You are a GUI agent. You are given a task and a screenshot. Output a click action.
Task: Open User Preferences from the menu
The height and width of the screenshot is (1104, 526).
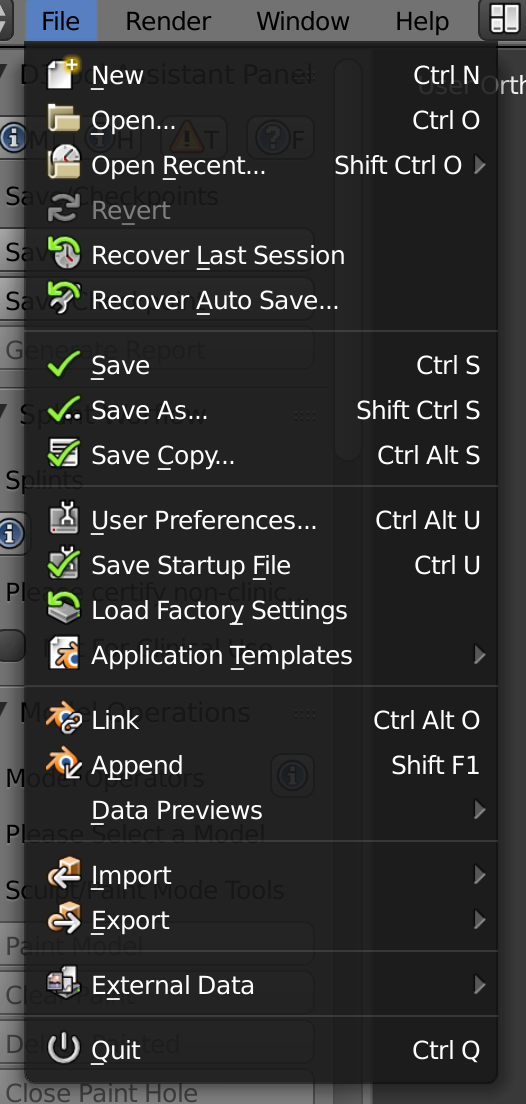coord(261,520)
